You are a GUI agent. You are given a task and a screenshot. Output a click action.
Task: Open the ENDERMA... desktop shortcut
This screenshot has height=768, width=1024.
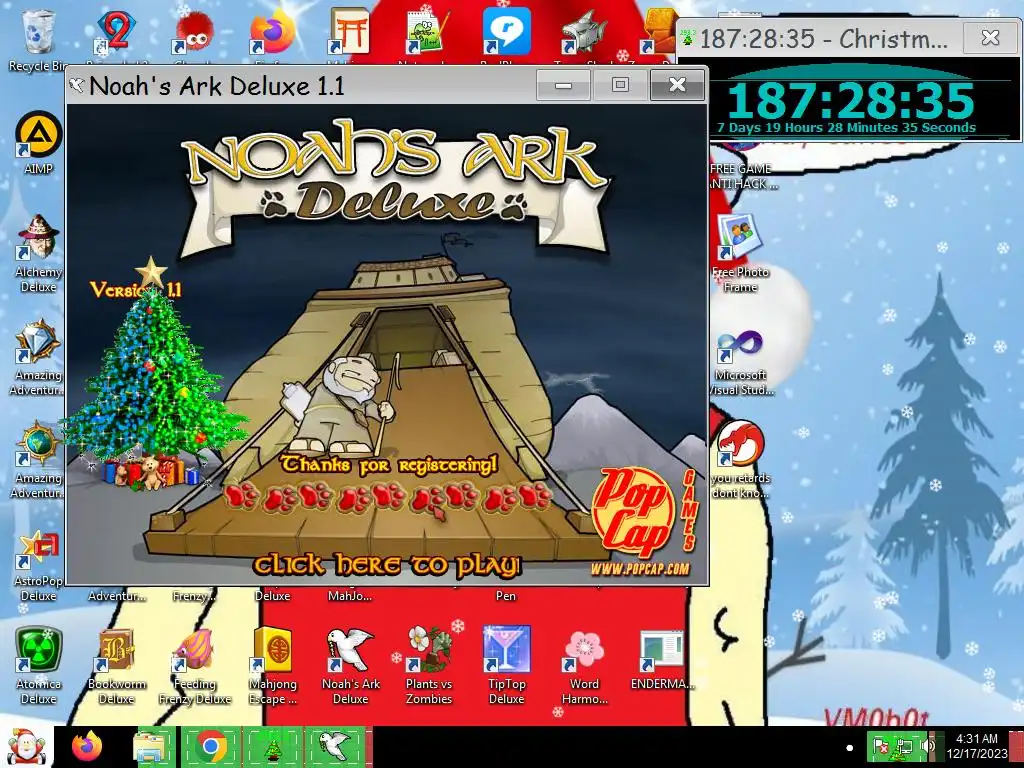(x=662, y=660)
